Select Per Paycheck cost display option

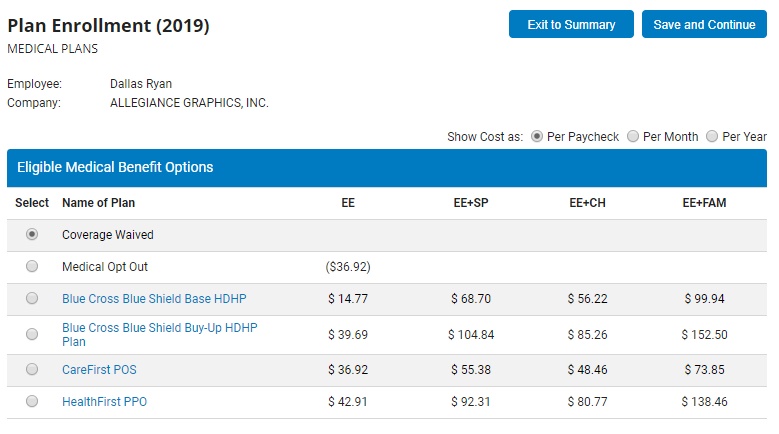tap(537, 137)
